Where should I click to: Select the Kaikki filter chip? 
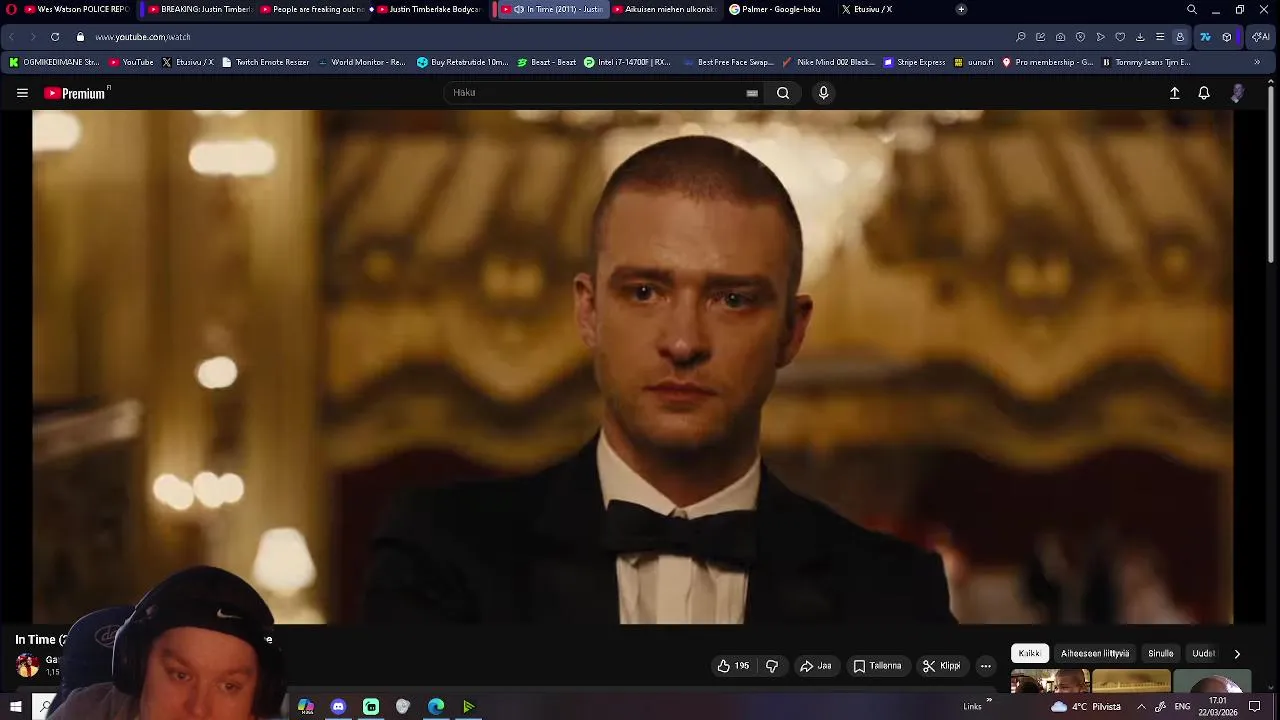(1029, 653)
